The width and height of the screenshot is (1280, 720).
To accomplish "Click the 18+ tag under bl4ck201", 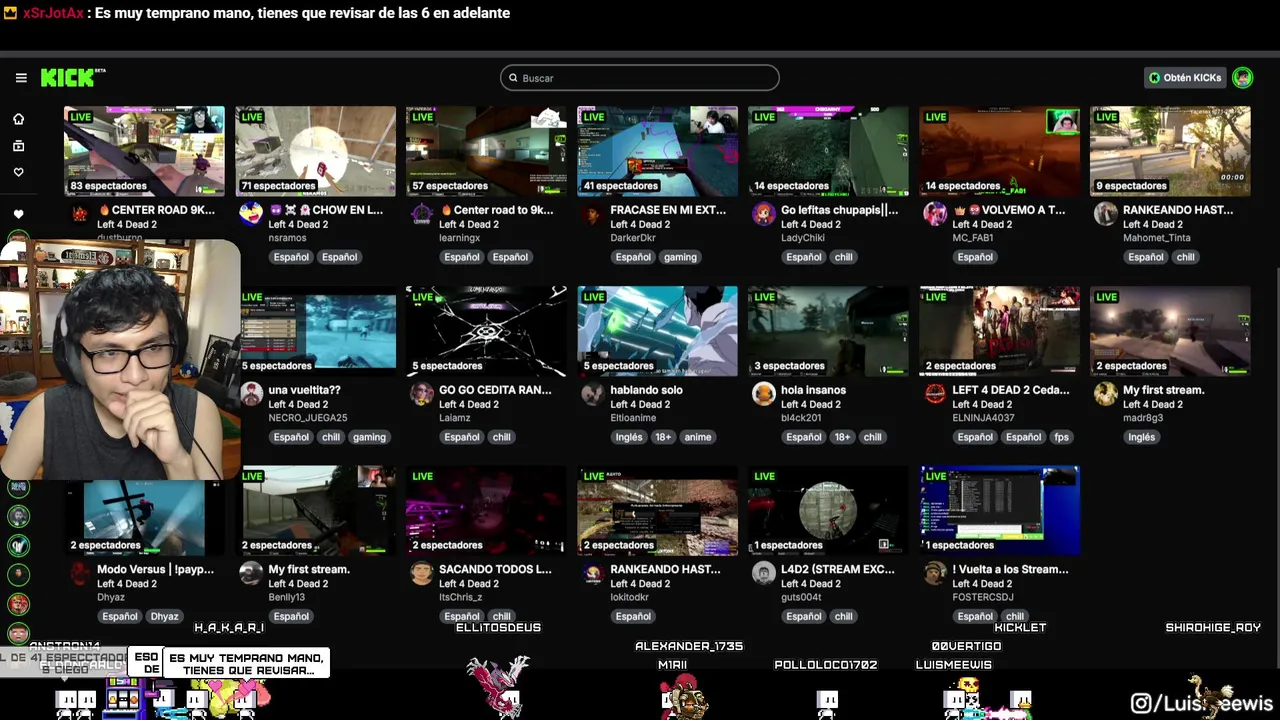I will [843, 437].
